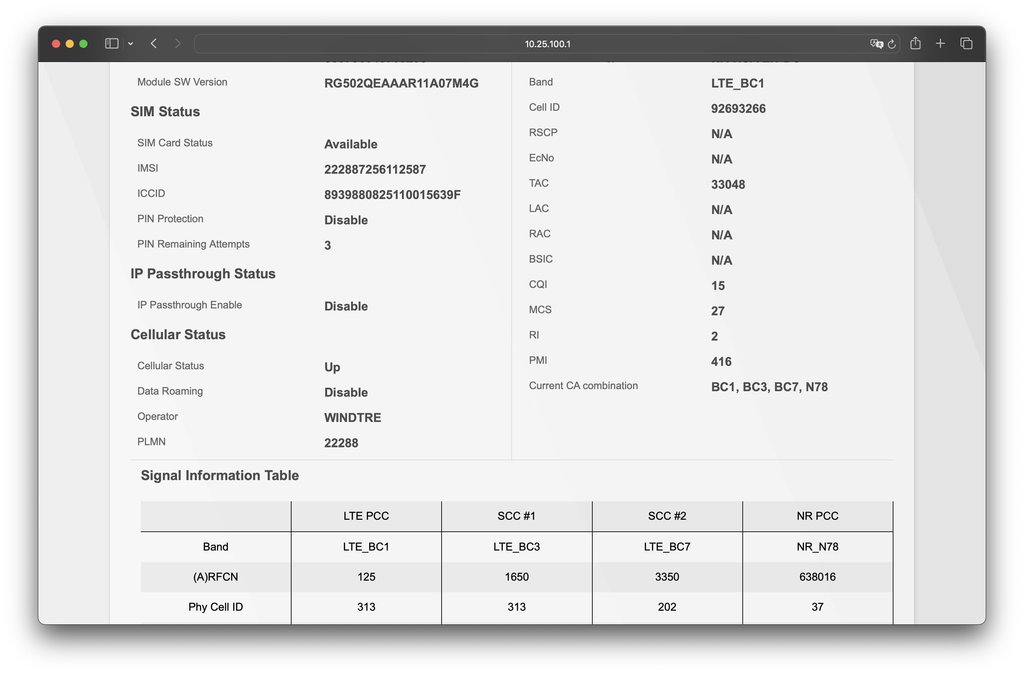Select ARFCN cell 3350
1024x675 pixels.
(x=667, y=576)
